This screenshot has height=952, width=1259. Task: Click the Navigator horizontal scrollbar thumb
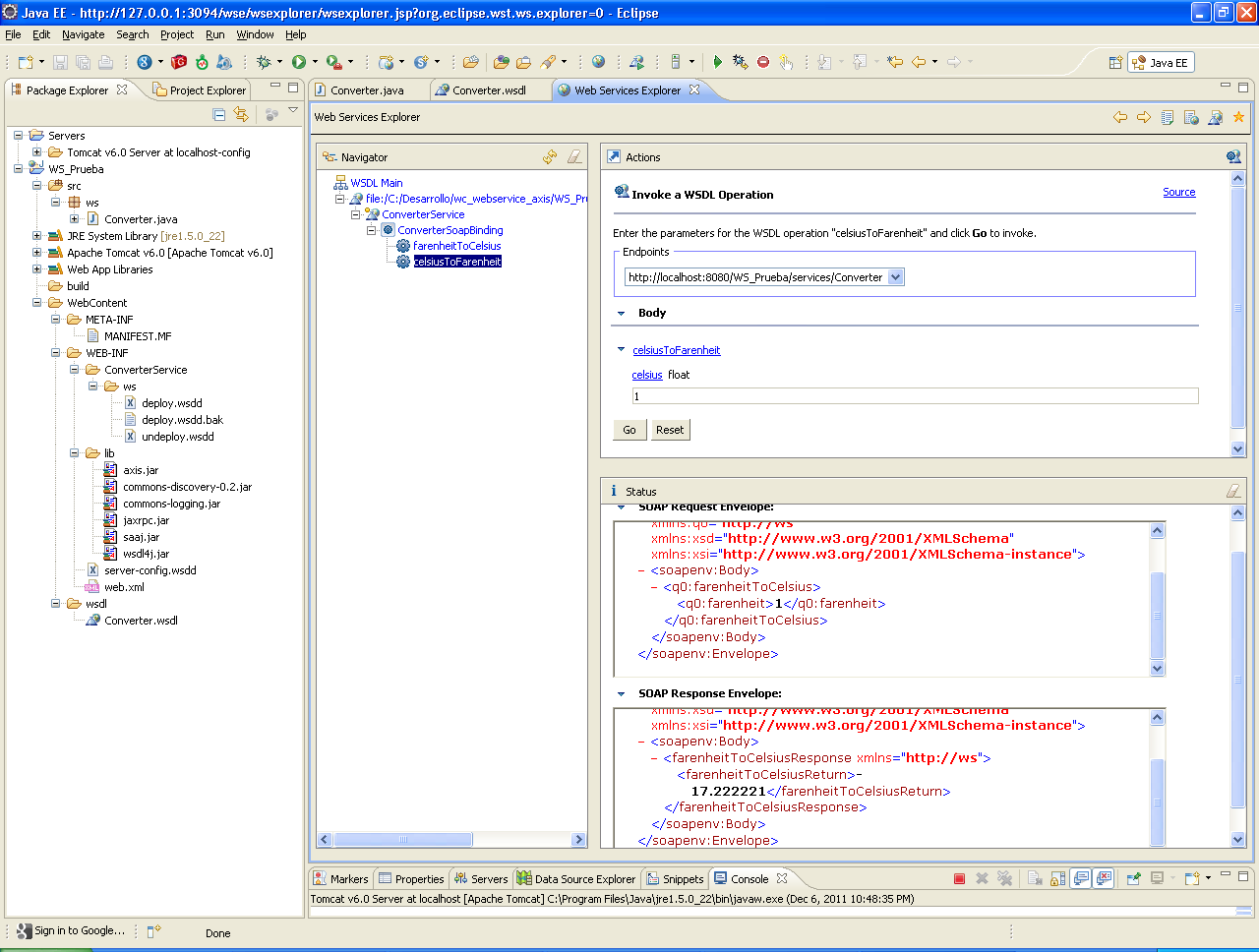point(402,840)
